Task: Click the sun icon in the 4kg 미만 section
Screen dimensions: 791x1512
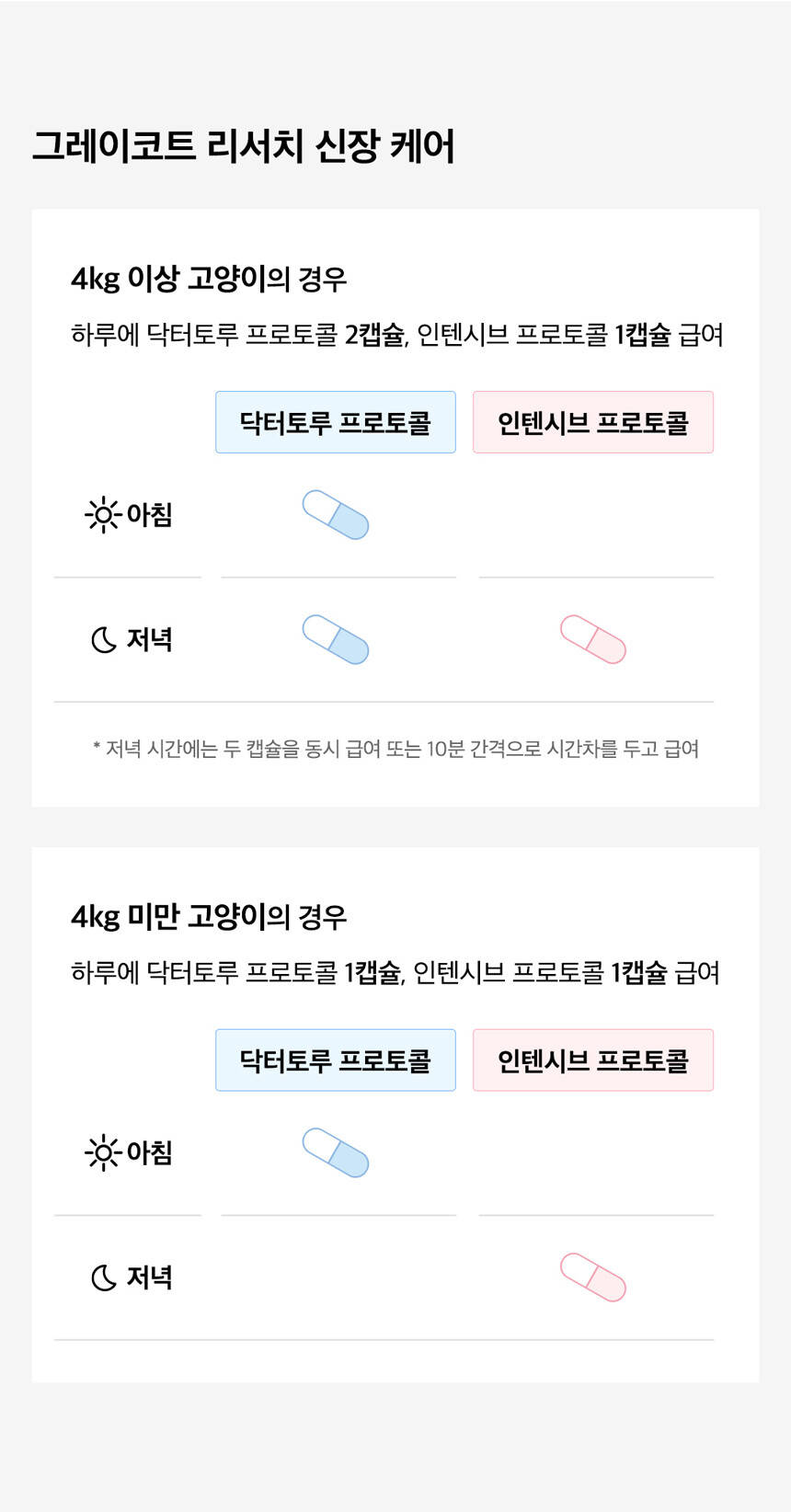Action: coord(102,1152)
